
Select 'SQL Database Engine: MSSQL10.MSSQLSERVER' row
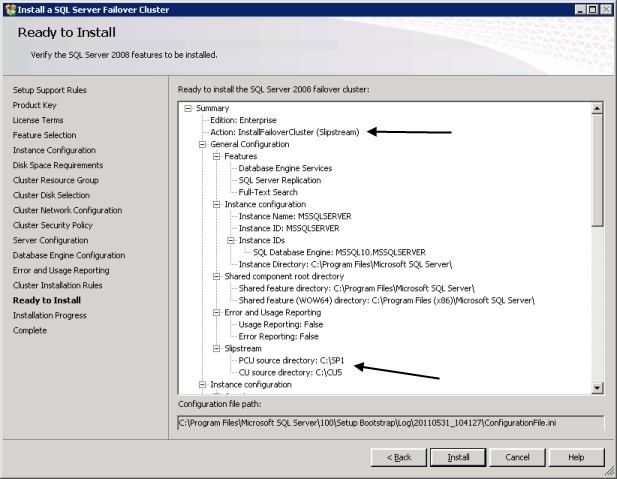339,252
